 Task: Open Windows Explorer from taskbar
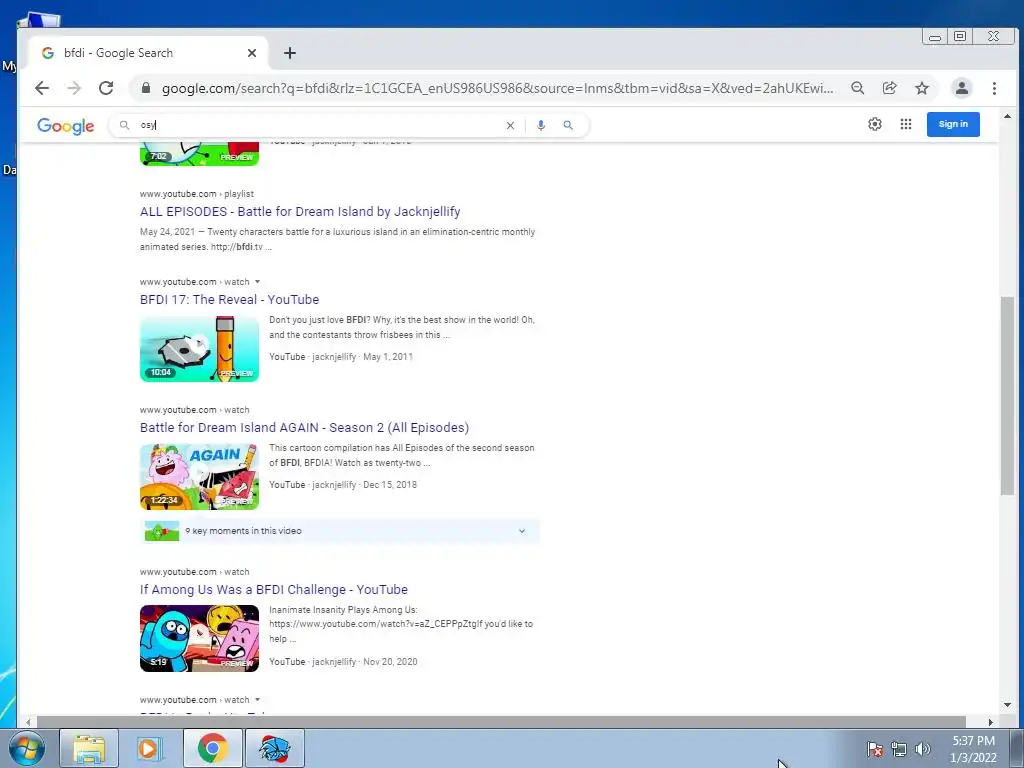[x=89, y=748]
